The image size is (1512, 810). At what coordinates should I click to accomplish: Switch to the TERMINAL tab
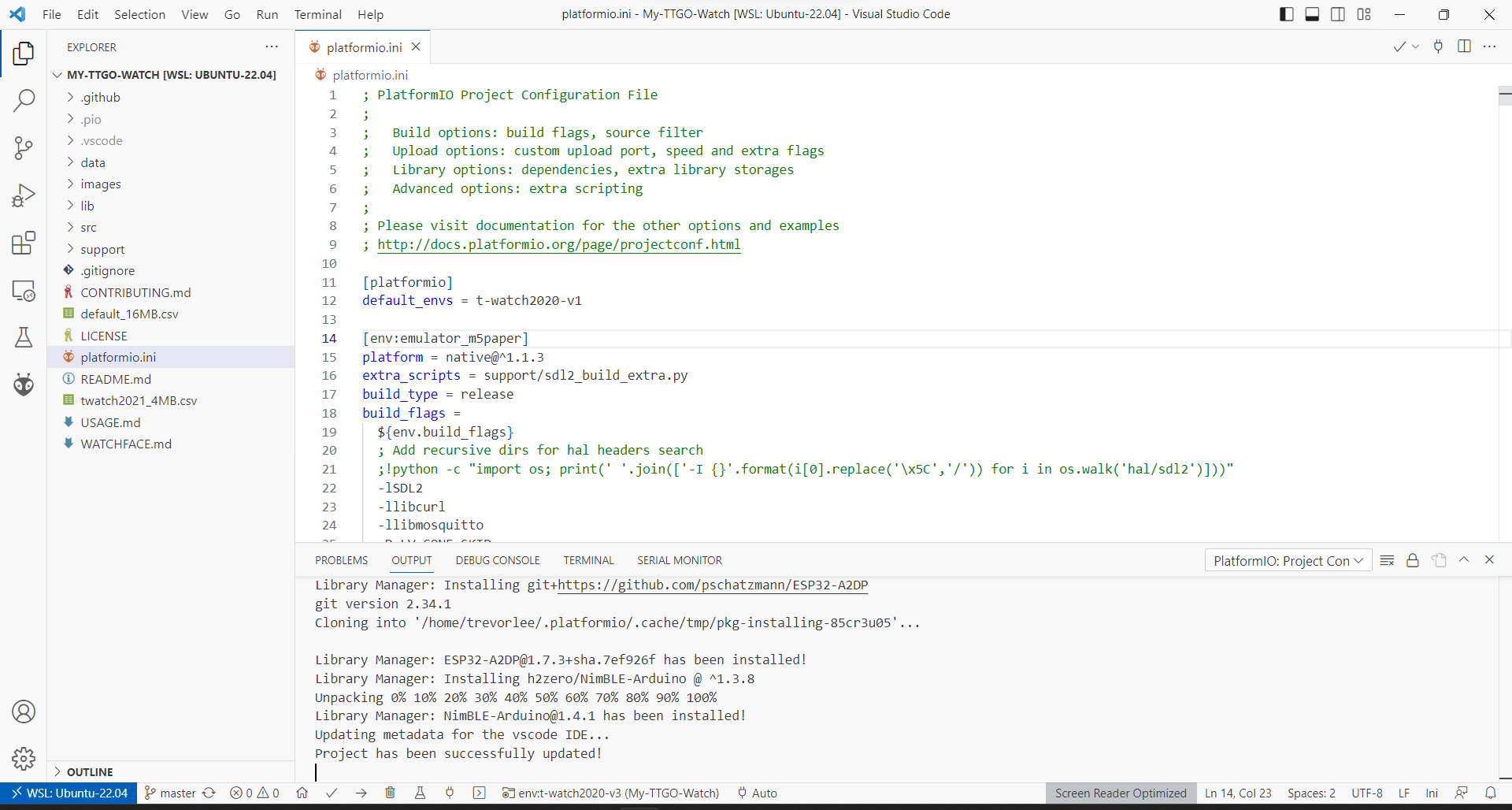point(588,560)
